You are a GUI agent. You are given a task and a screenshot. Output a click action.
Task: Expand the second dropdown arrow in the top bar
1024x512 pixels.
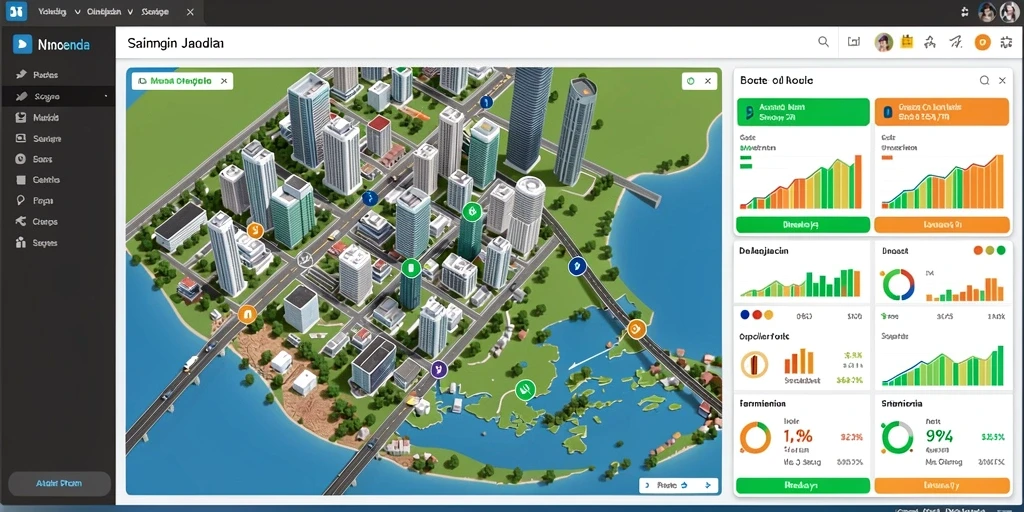[131, 12]
